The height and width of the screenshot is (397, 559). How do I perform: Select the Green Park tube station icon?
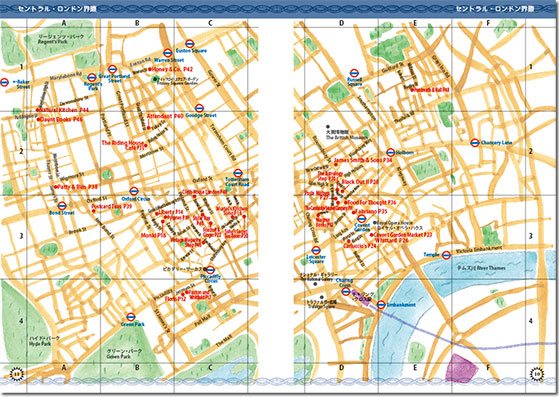point(130,316)
